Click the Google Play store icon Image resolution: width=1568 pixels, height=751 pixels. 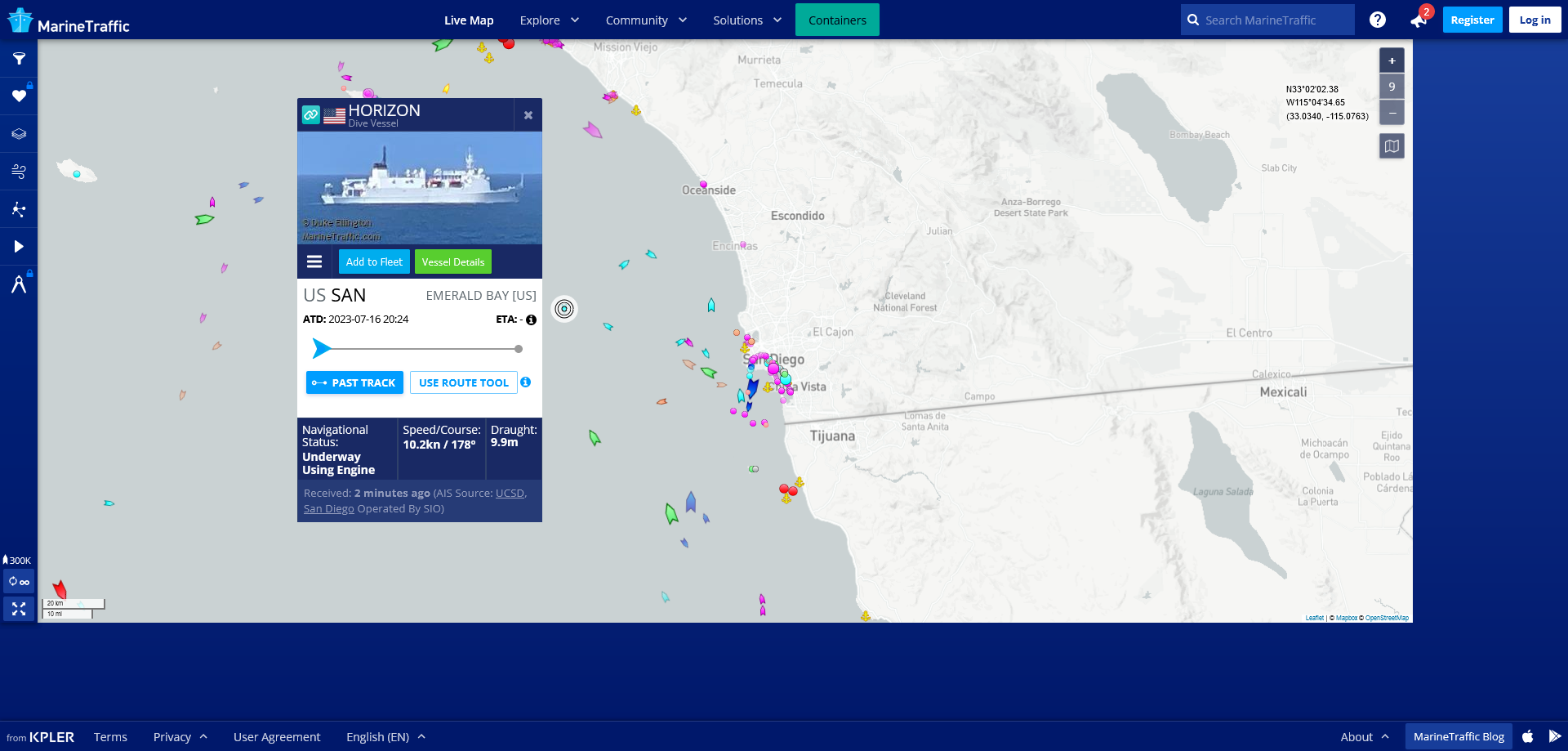[1555, 736]
